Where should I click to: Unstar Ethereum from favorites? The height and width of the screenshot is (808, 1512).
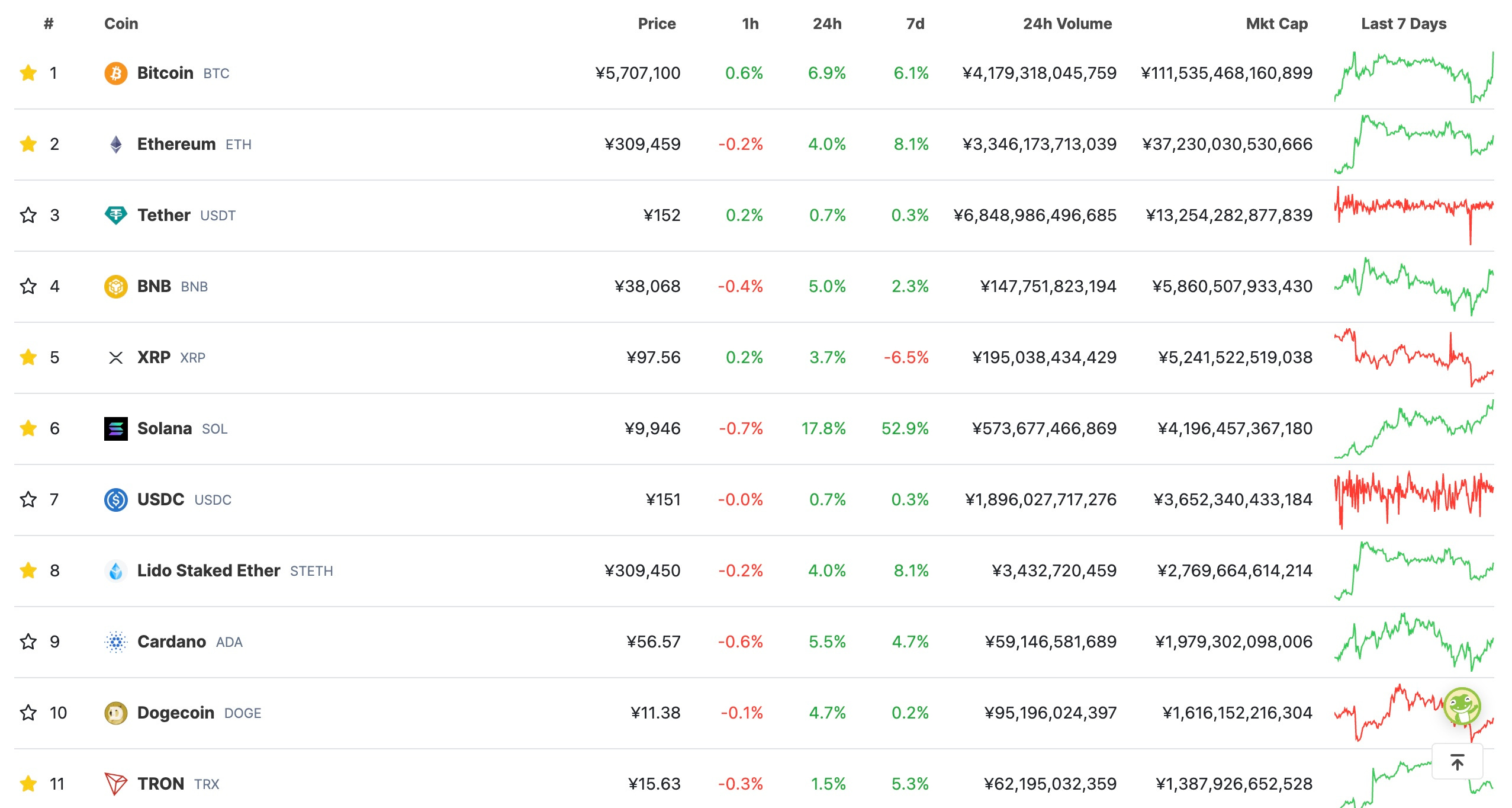click(x=28, y=144)
